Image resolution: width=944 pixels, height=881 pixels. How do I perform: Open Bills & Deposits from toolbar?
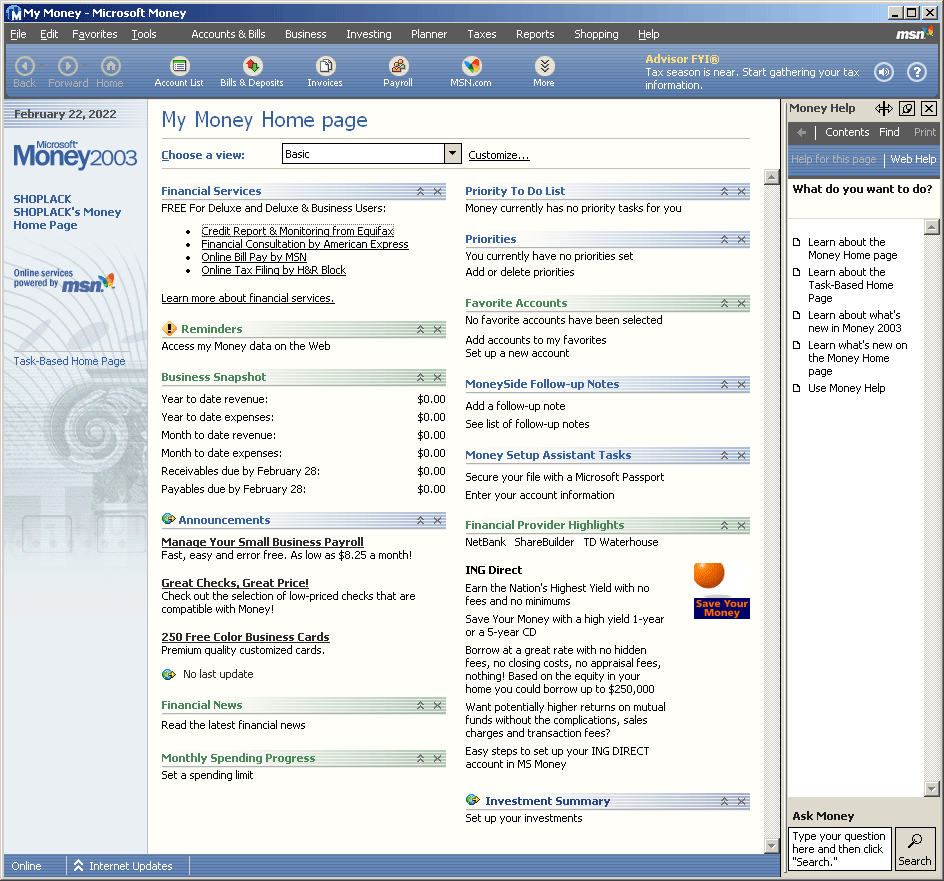pos(252,72)
